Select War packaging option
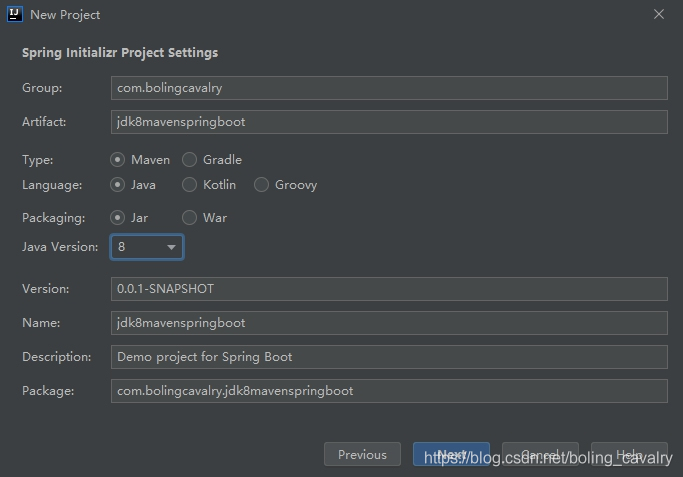Screen dimensions: 683x477 (189, 217)
